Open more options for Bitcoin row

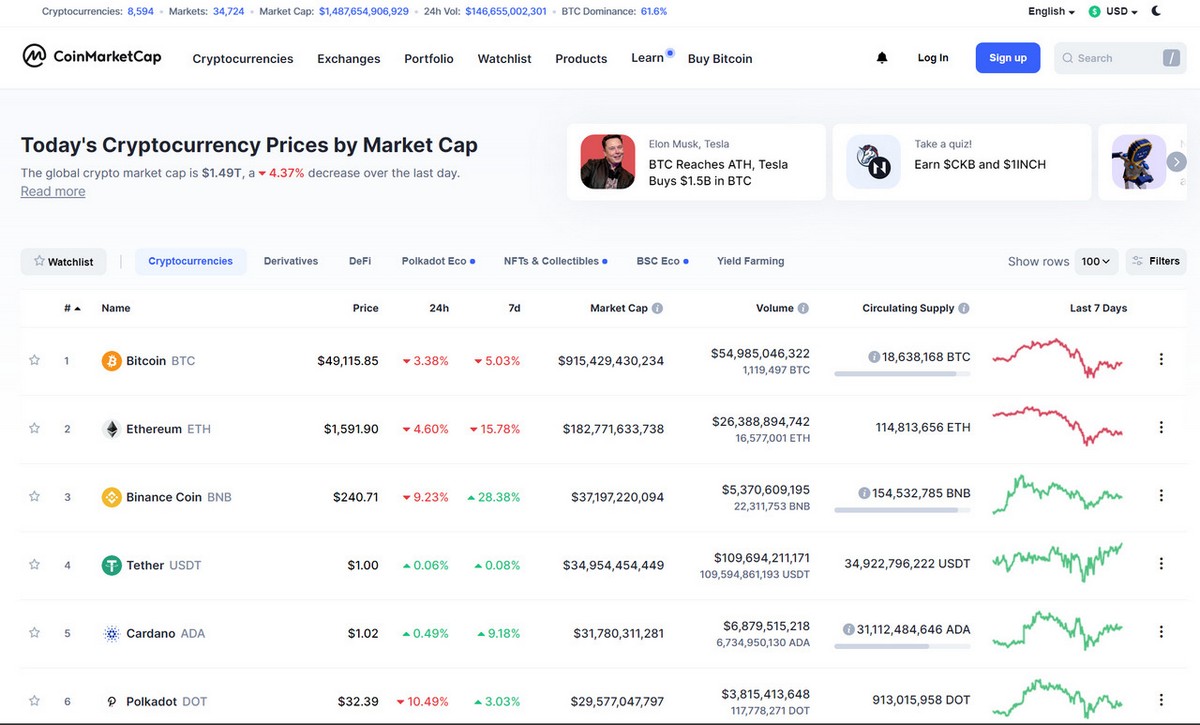pyautogui.click(x=1161, y=359)
